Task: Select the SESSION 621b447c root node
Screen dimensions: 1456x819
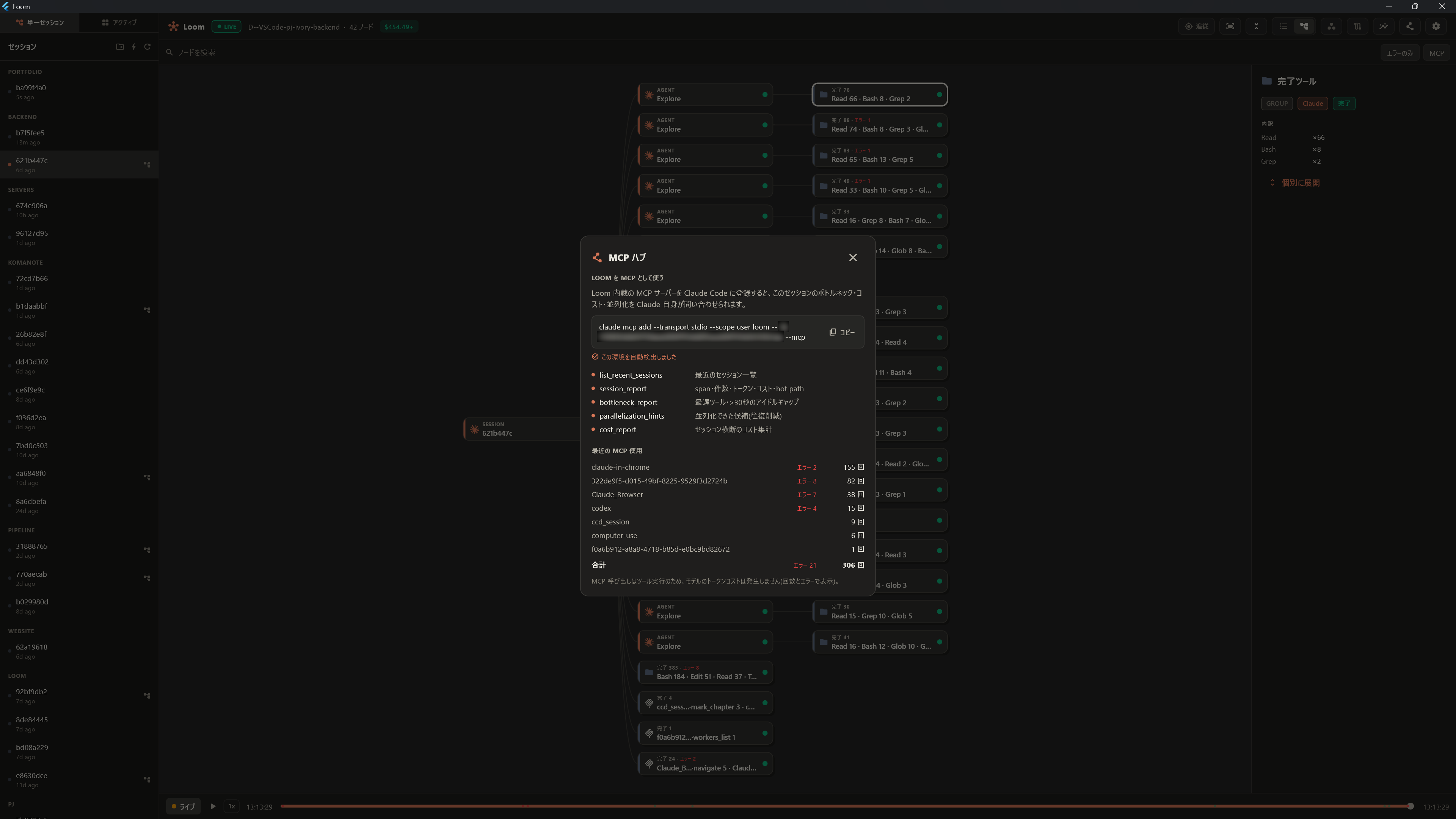Action: click(x=522, y=429)
